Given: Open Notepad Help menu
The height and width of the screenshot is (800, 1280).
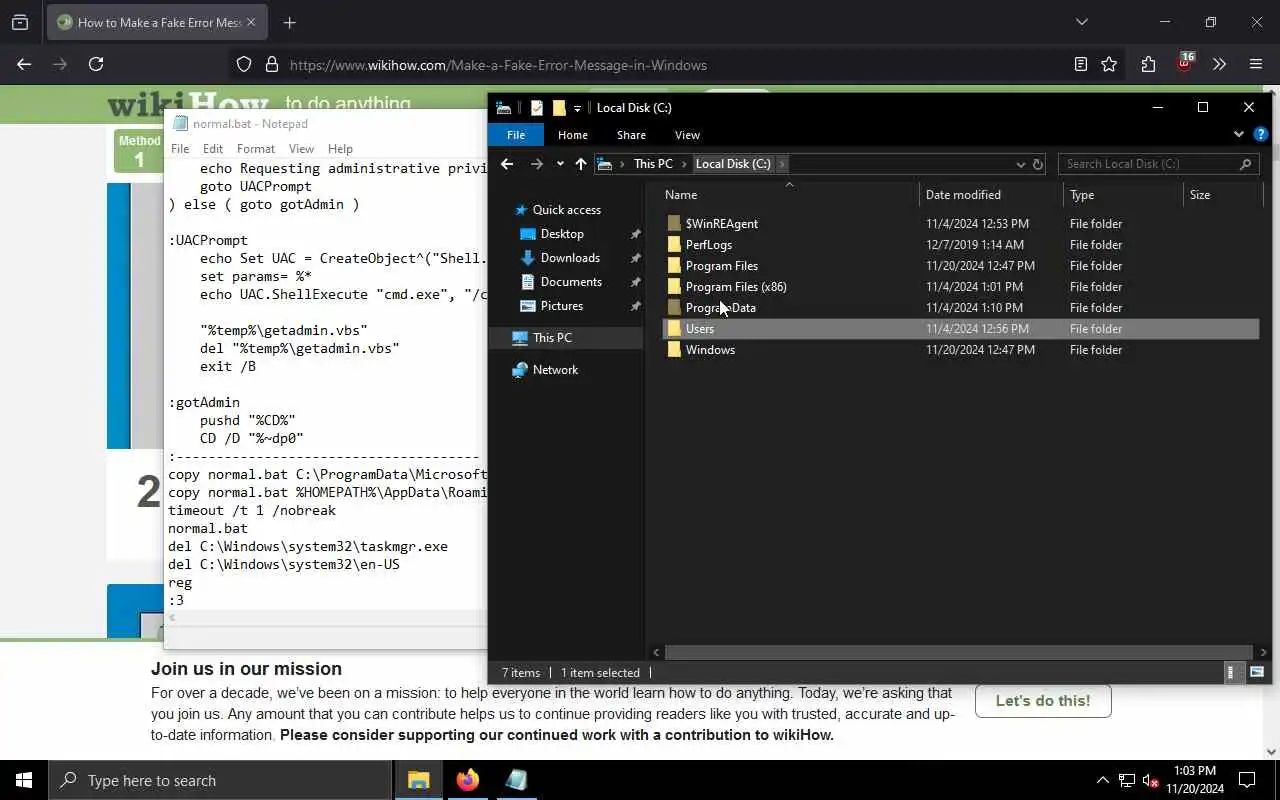Looking at the screenshot, I should 340,149.
